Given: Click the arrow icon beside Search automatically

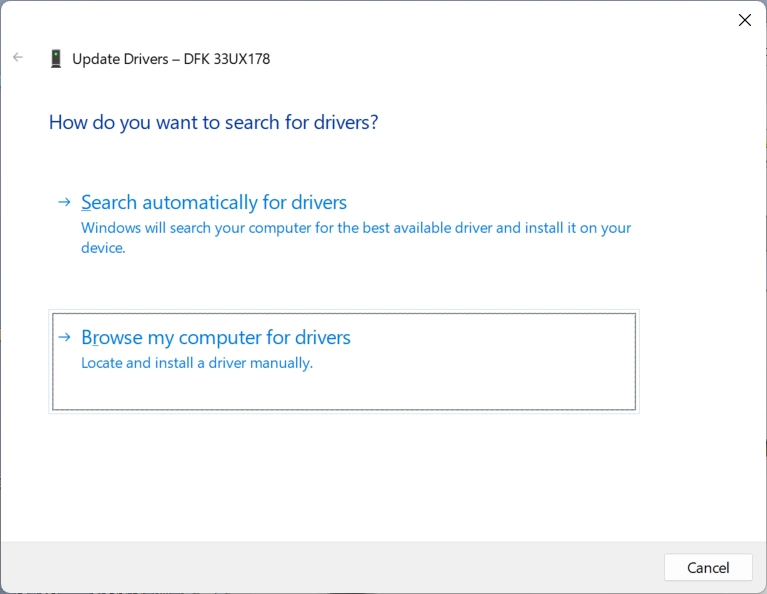Looking at the screenshot, I should [x=64, y=202].
